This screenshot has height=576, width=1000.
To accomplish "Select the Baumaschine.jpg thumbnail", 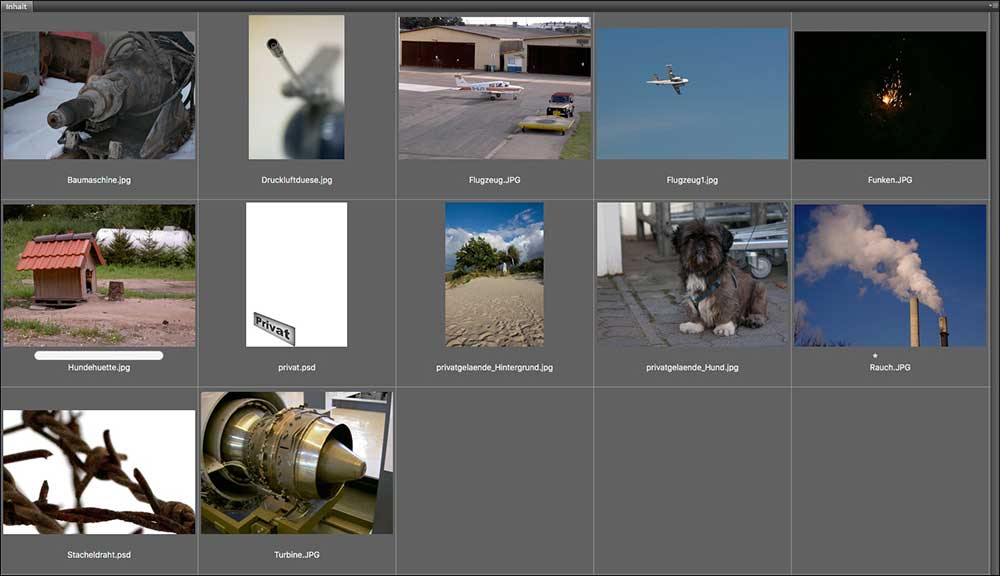I will pos(99,95).
